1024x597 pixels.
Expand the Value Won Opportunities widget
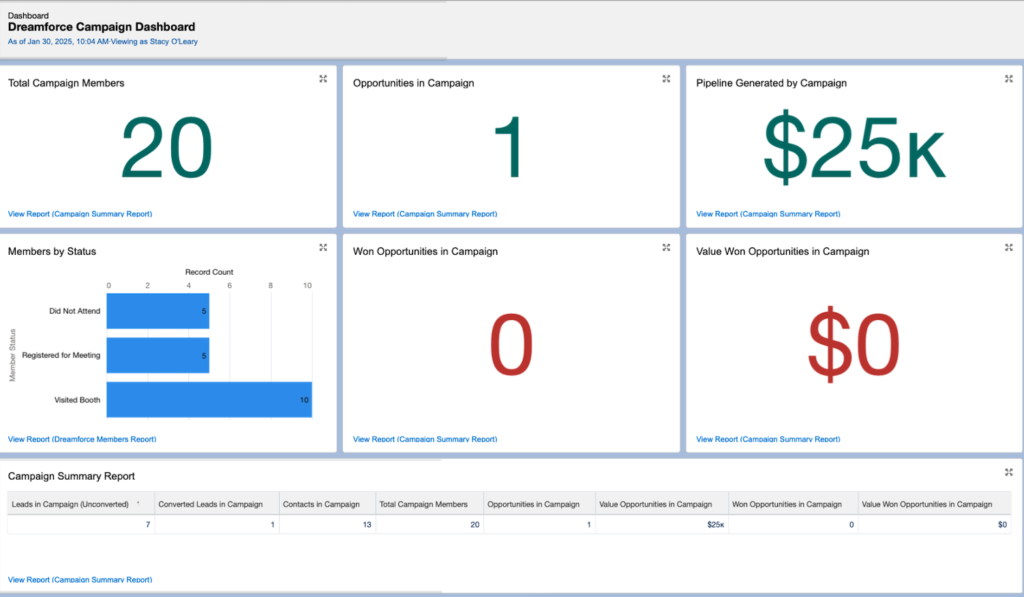(x=1008, y=248)
